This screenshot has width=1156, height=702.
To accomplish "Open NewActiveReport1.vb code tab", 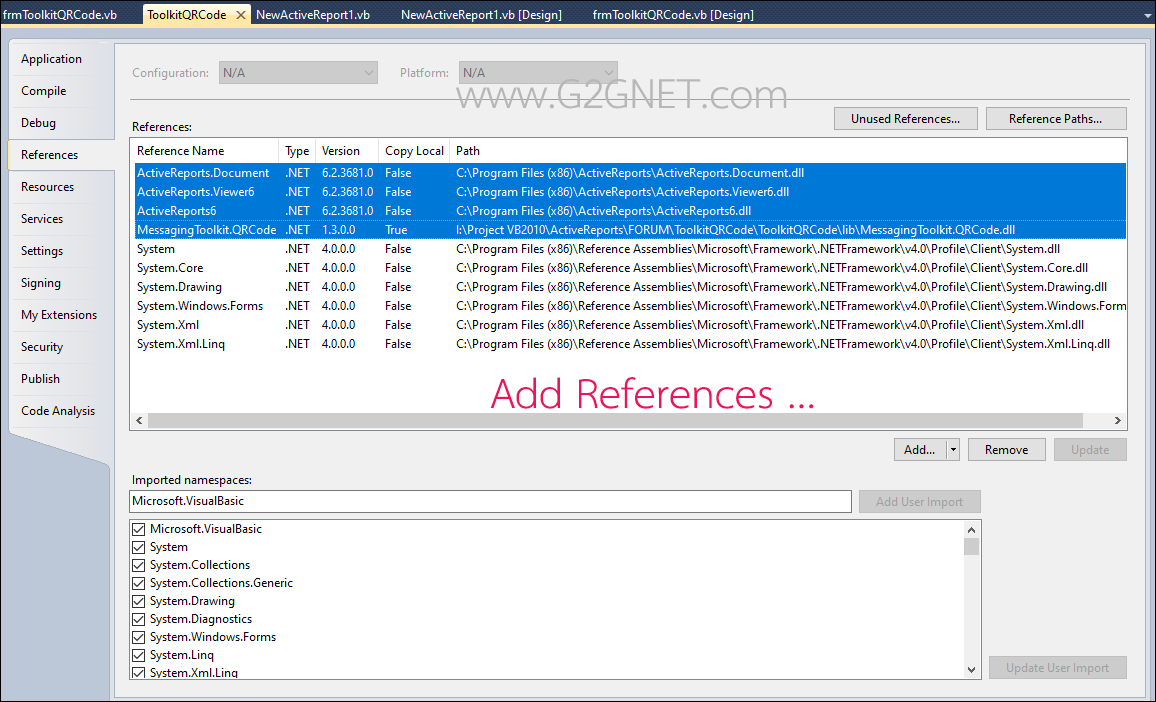I will click(x=313, y=15).
